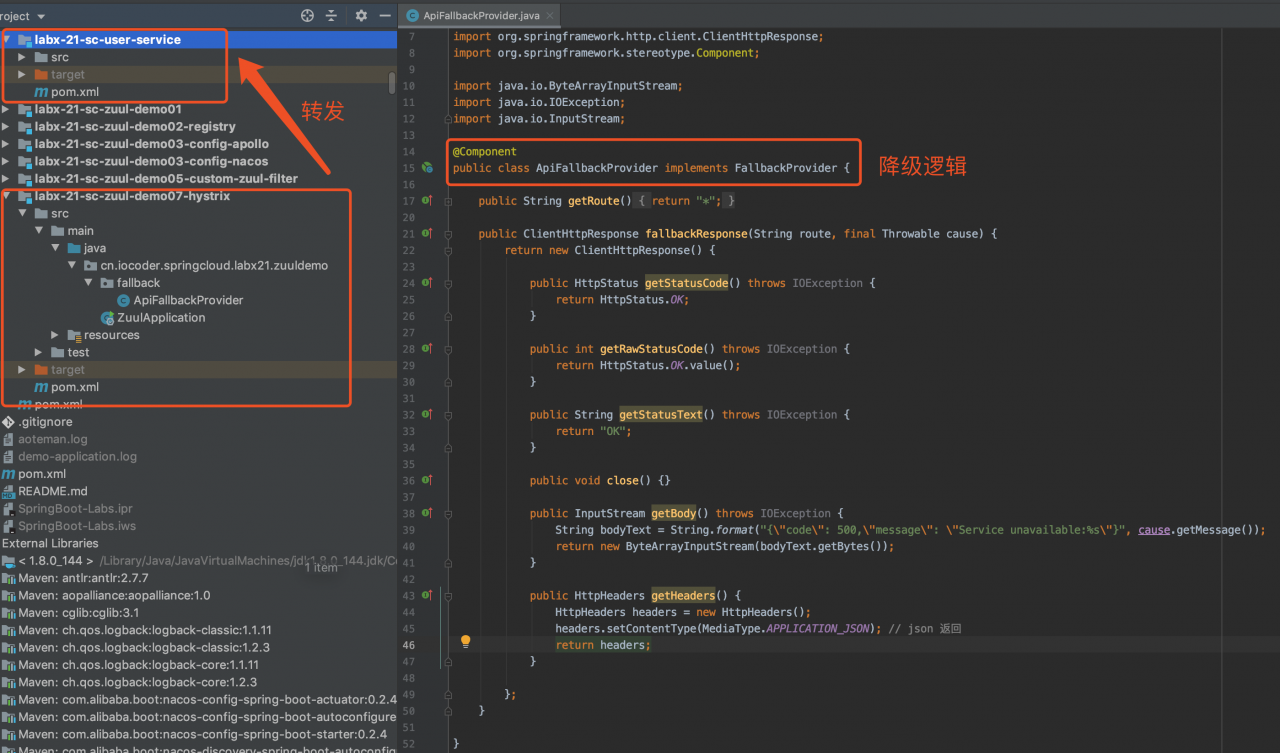The image size is (1280, 753).
Task: Expand the labx-21-sc-zuul-demo01 node
Action: pos(6,109)
